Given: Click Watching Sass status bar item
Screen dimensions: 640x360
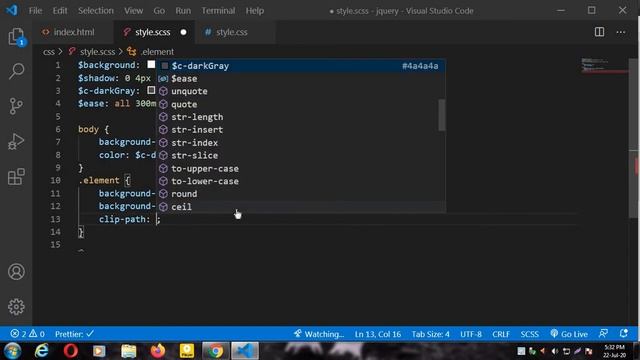Looking at the screenshot, I should coord(319,334).
